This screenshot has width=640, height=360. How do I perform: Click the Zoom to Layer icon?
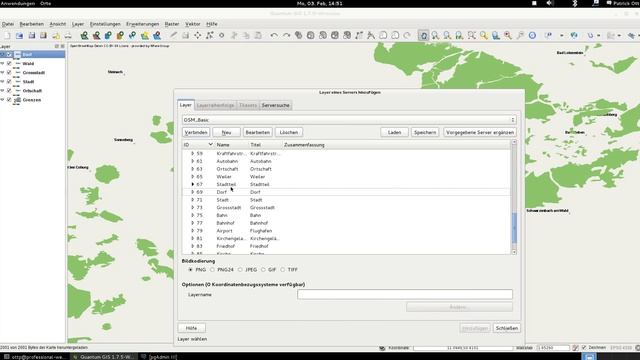click(496, 36)
